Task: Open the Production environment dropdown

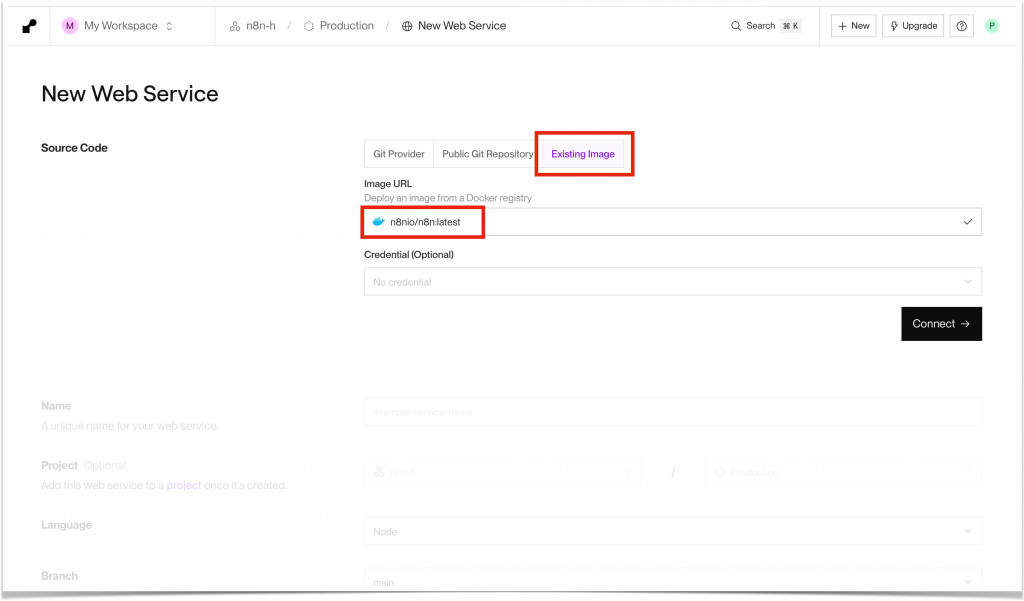Action: point(843,472)
